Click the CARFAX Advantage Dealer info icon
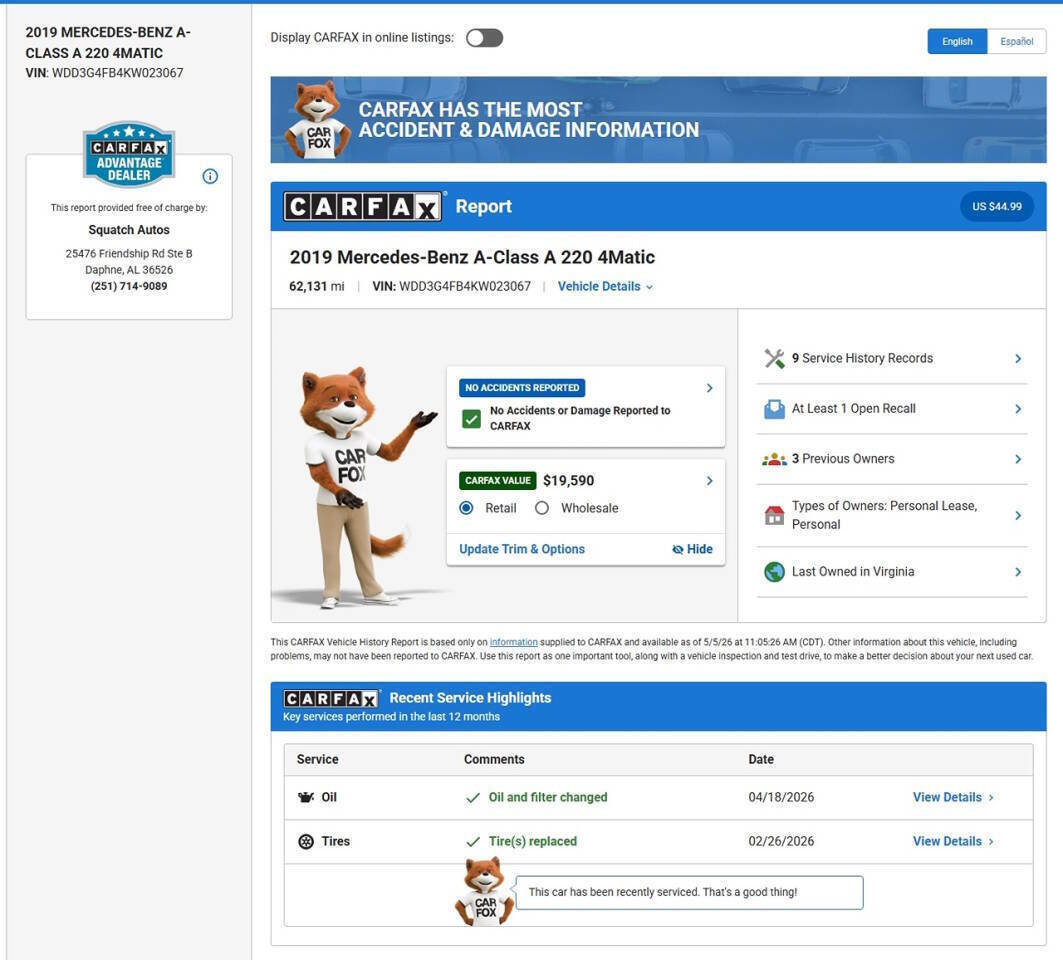This screenshot has width=1063, height=960. click(x=210, y=176)
